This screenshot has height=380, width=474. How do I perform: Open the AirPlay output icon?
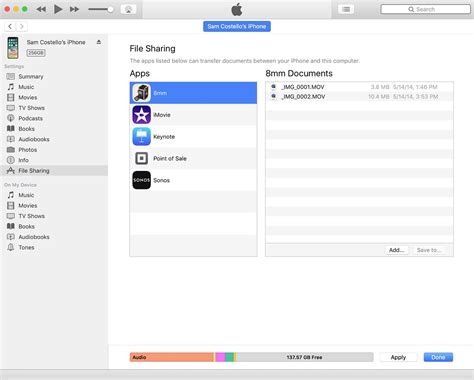pyautogui.click(x=128, y=9)
